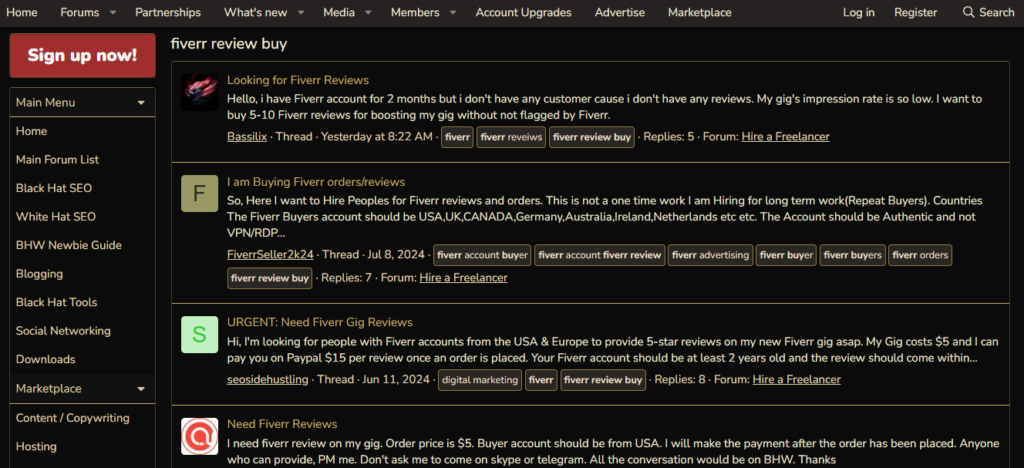Click the Search magnifier icon in top bar
1024x468 pixels.
click(x=968, y=12)
